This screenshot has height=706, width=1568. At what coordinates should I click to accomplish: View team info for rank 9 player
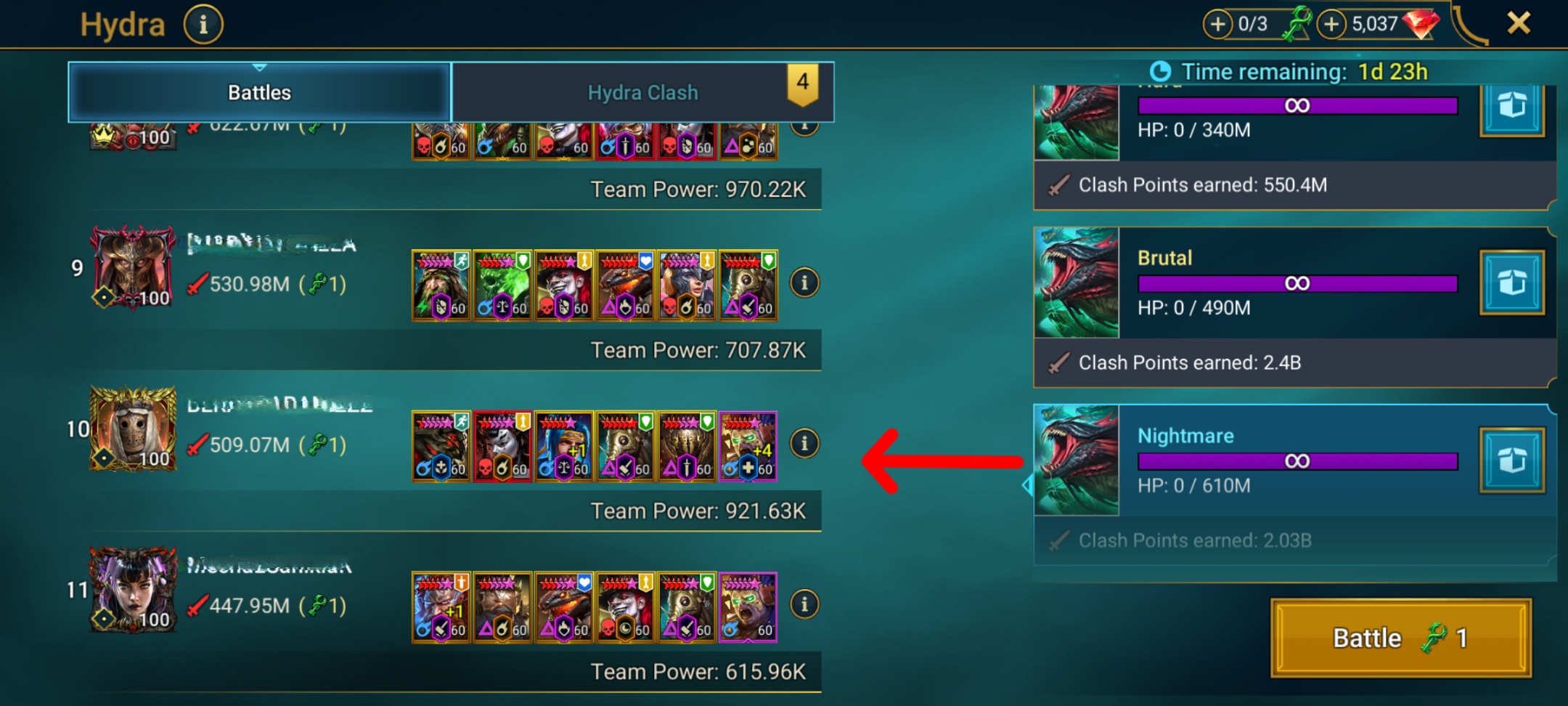click(804, 283)
